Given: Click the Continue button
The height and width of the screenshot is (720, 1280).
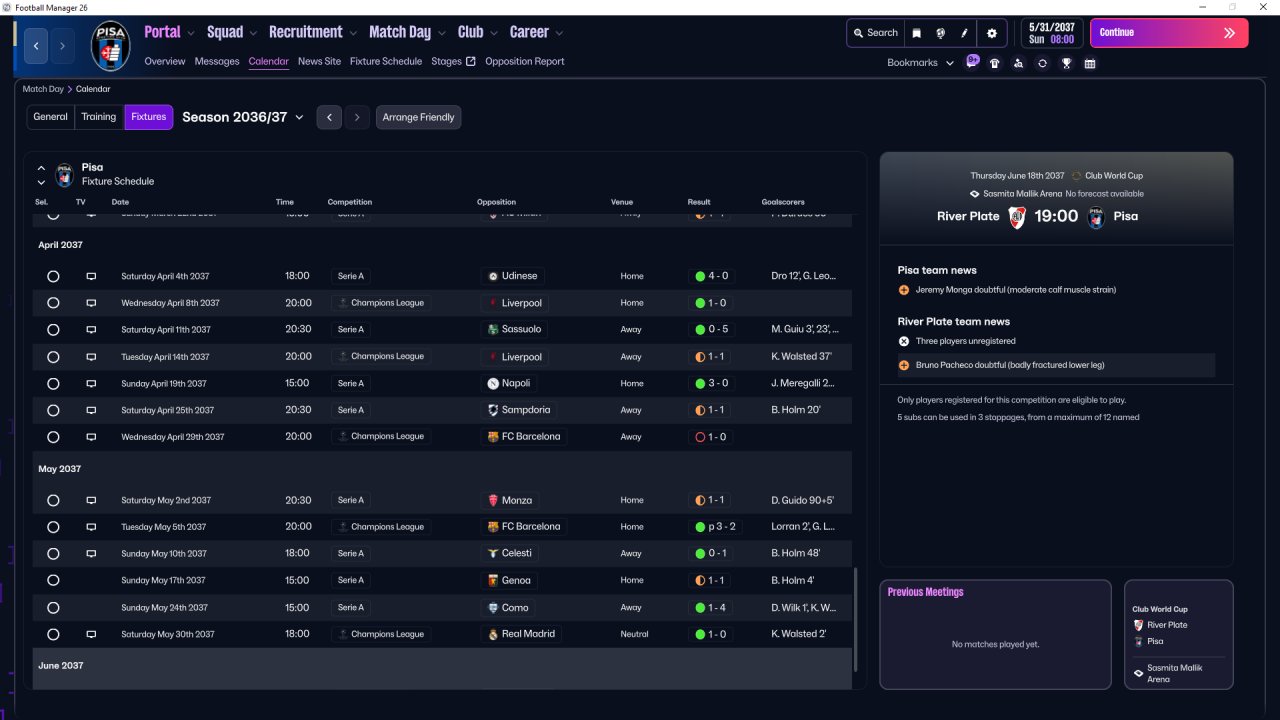Looking at the screenshot, I should pos(1169,33).
